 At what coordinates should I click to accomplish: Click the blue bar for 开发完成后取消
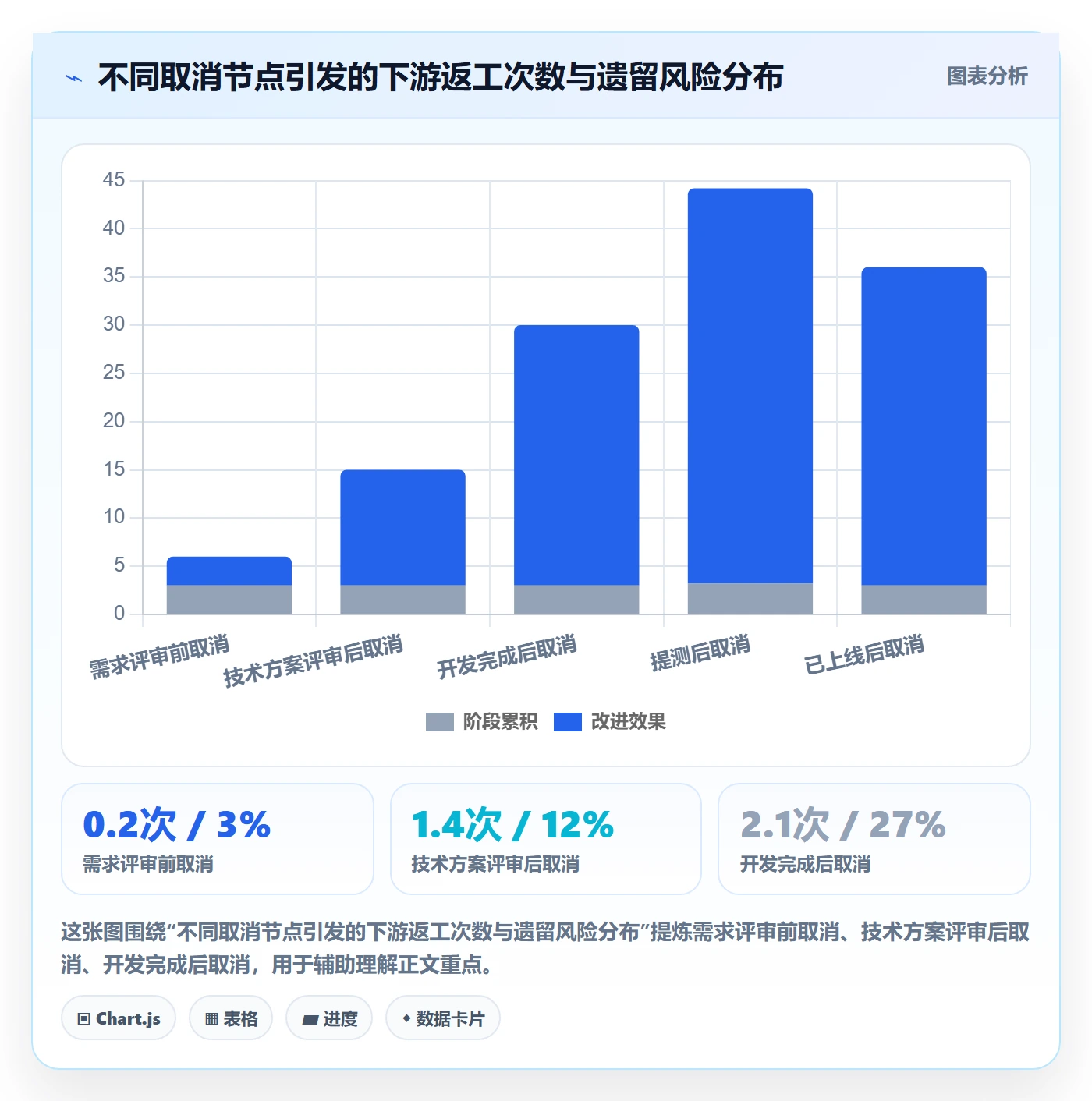click(576, 455)
